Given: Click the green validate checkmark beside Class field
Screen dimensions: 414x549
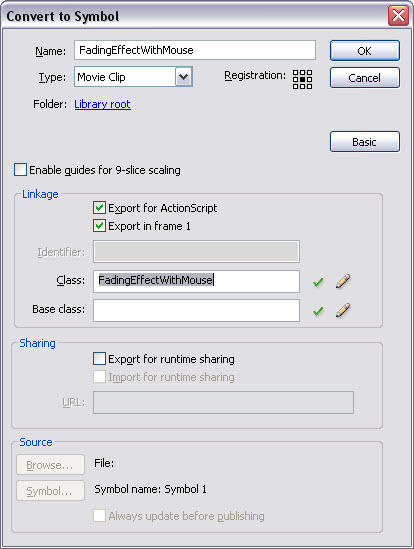Looking at the screenshot, I should point(318,282).
